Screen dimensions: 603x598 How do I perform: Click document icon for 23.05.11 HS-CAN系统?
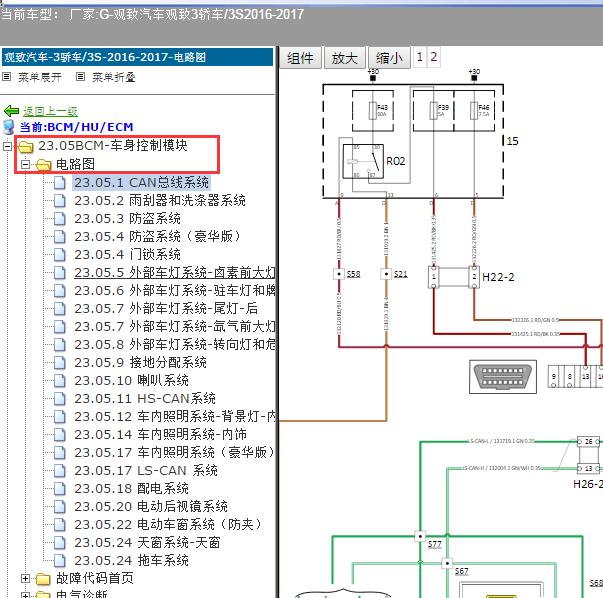click(x=60, y=399)
